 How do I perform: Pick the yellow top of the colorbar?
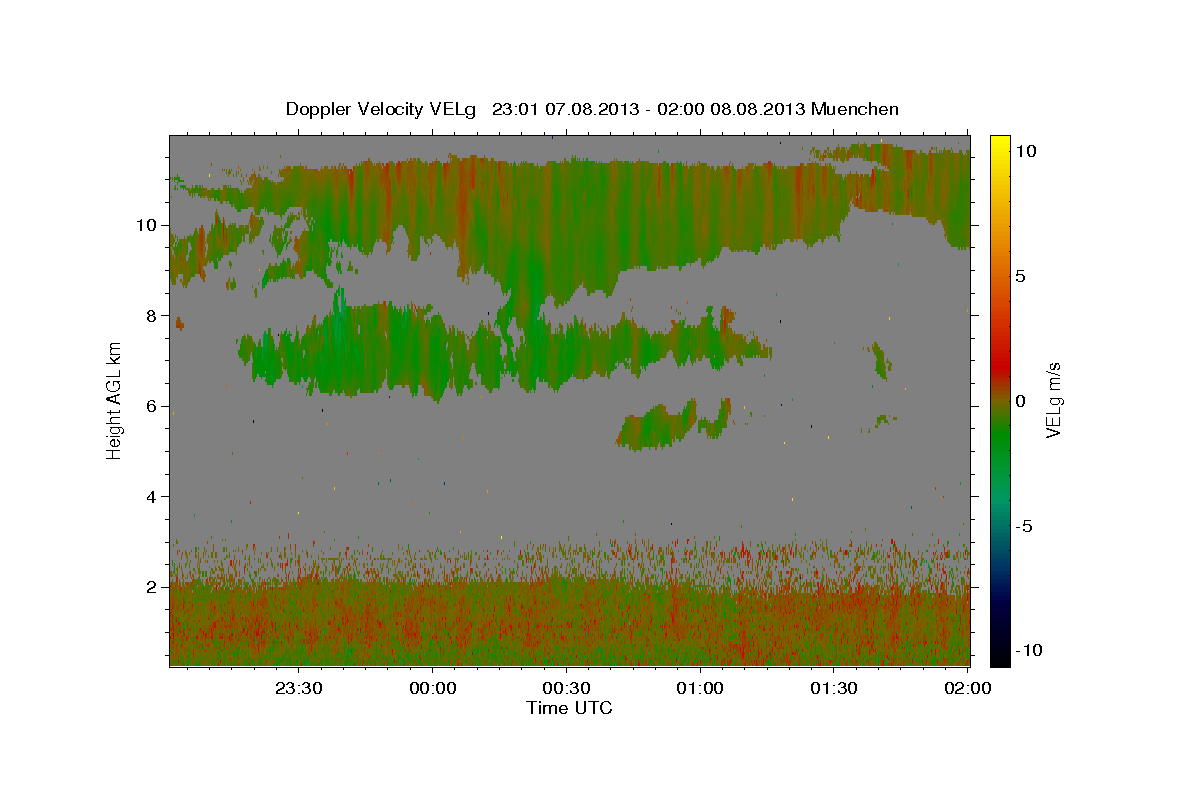tap(999, 145)
